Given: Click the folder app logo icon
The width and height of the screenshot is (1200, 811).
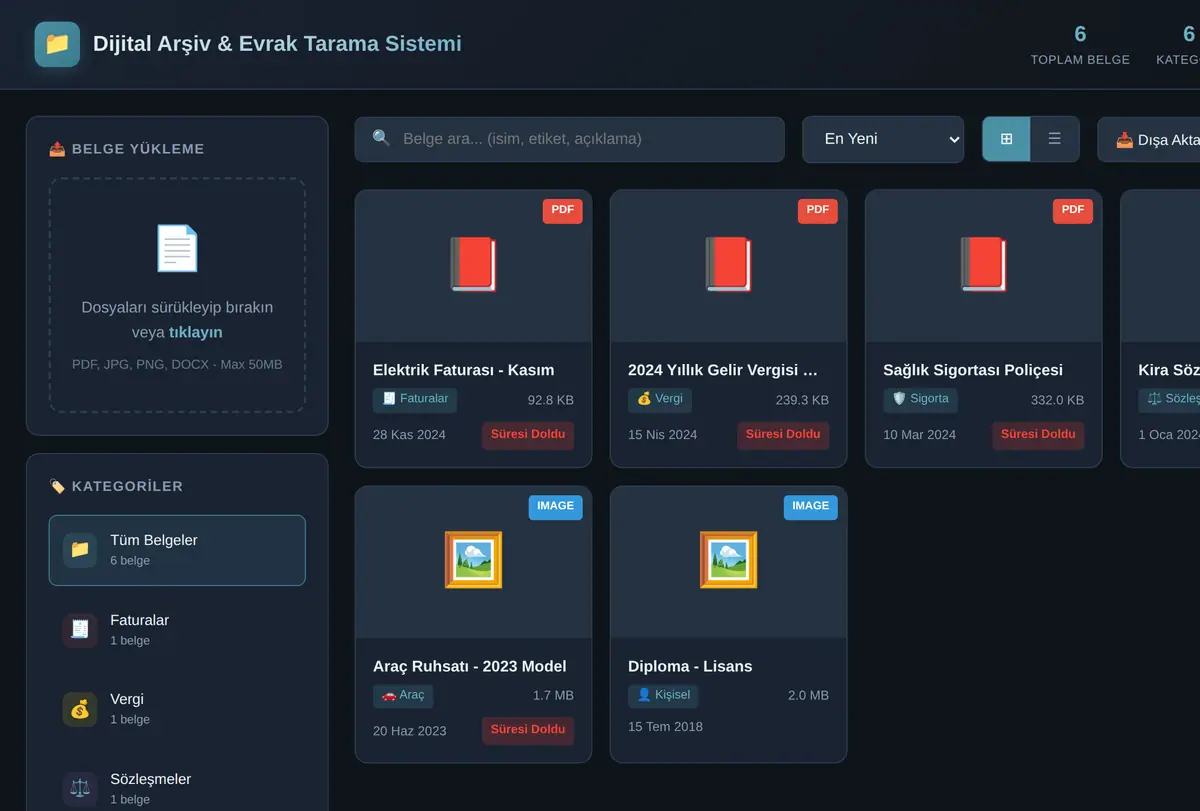Looking at the screenshot, I should [57, 44].
